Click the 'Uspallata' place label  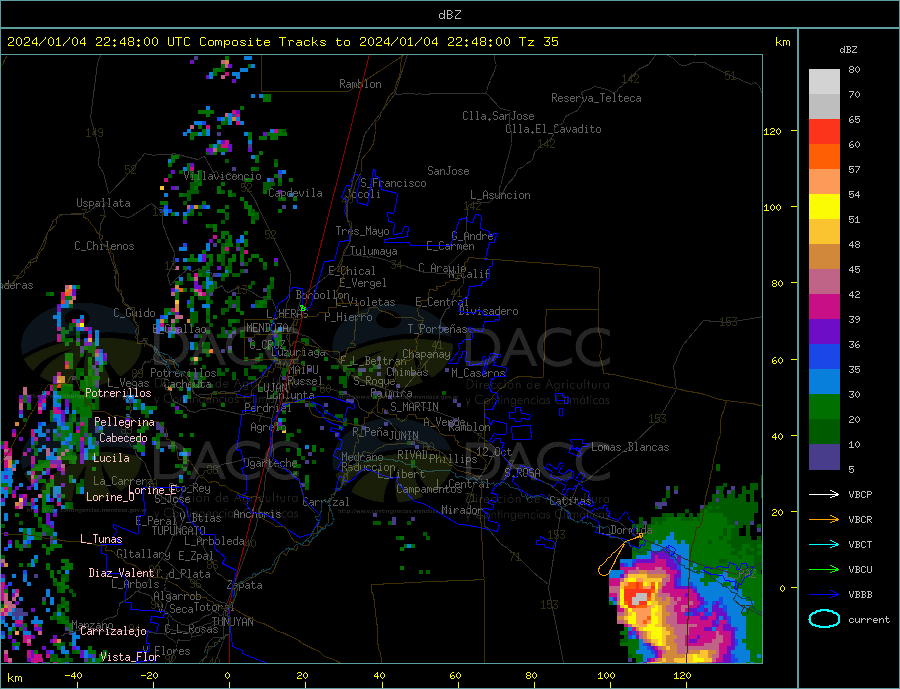103,203
